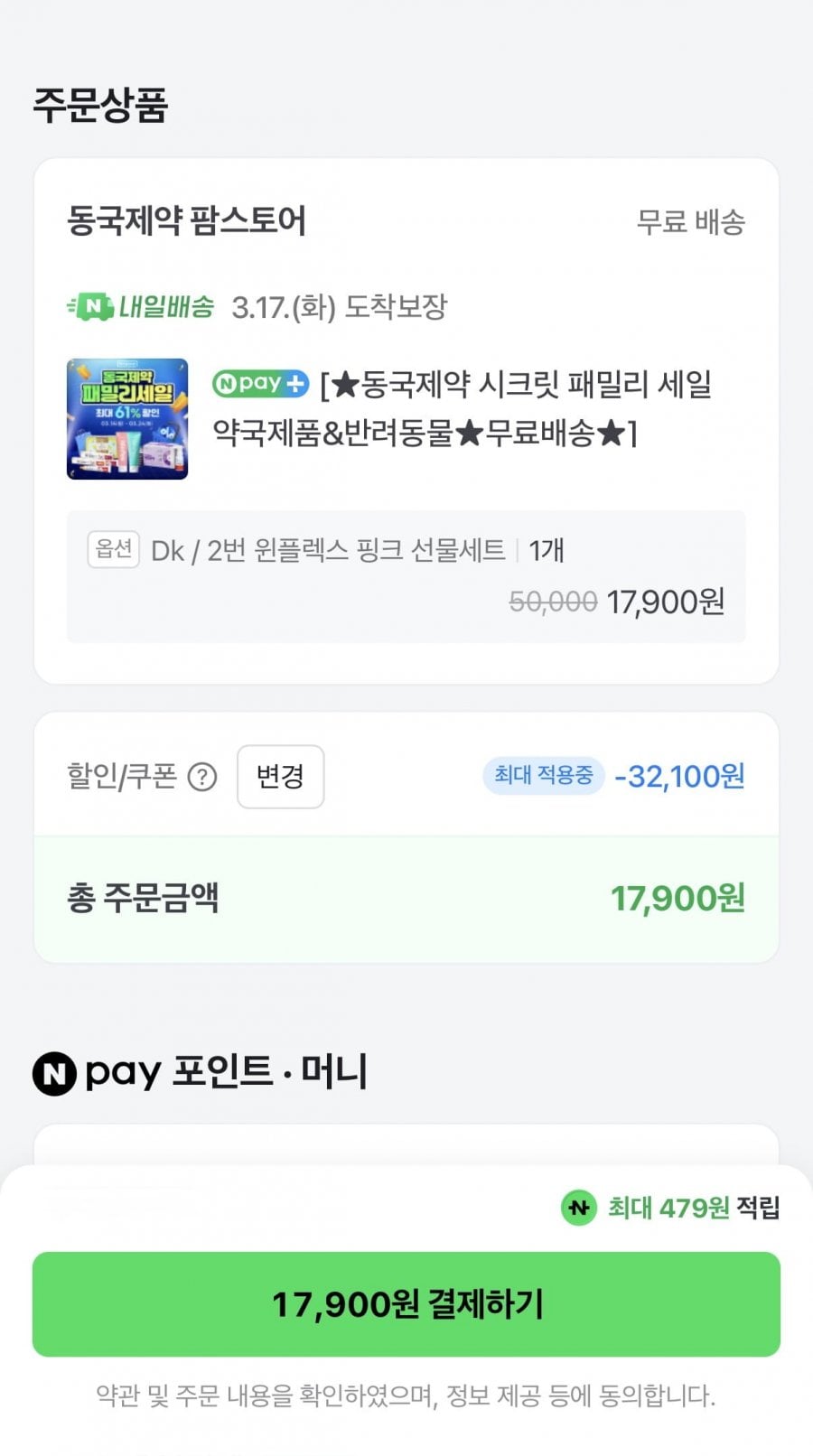Tap the Npay+ badge before product title
This screenshot has height=1456, width=813.
(260, 384)
